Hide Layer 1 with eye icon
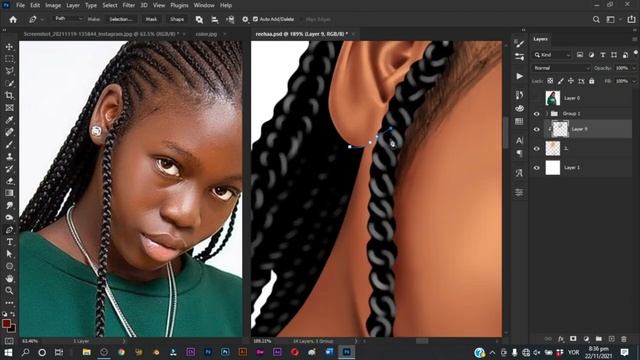 tap(537, 168)
